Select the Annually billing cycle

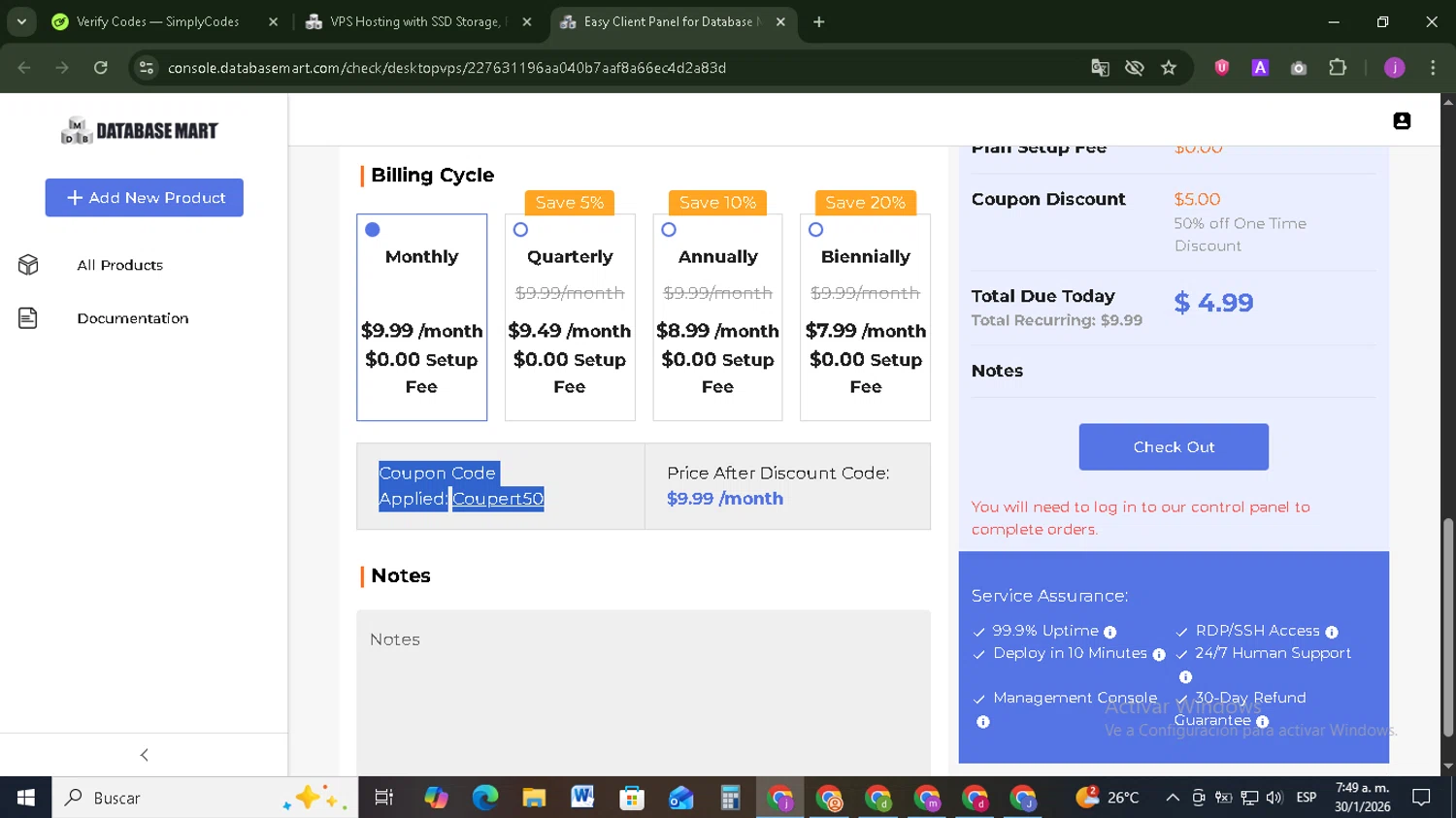click(669, 230)
